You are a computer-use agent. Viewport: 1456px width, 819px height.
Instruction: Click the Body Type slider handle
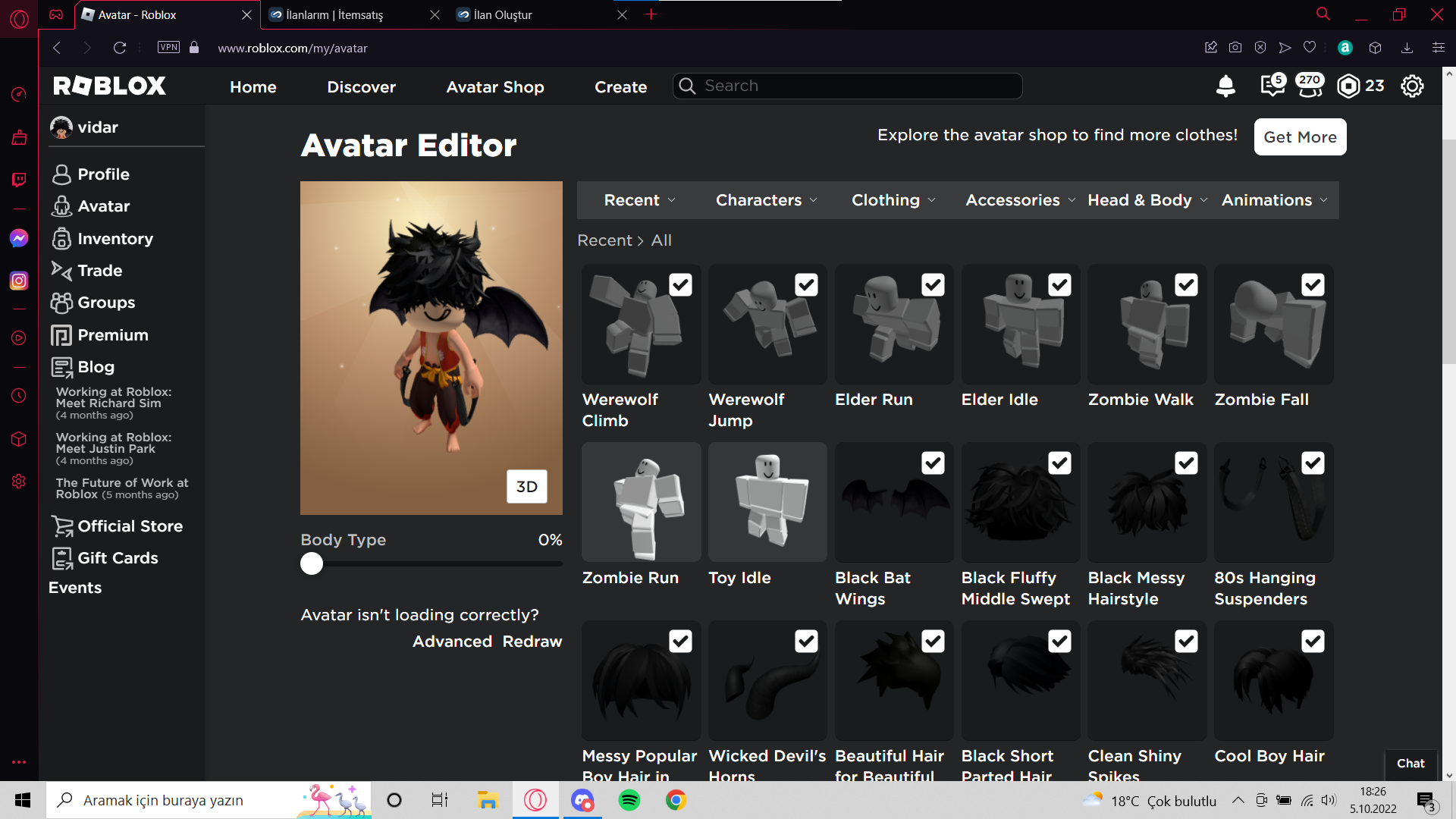tap(312, 563)
